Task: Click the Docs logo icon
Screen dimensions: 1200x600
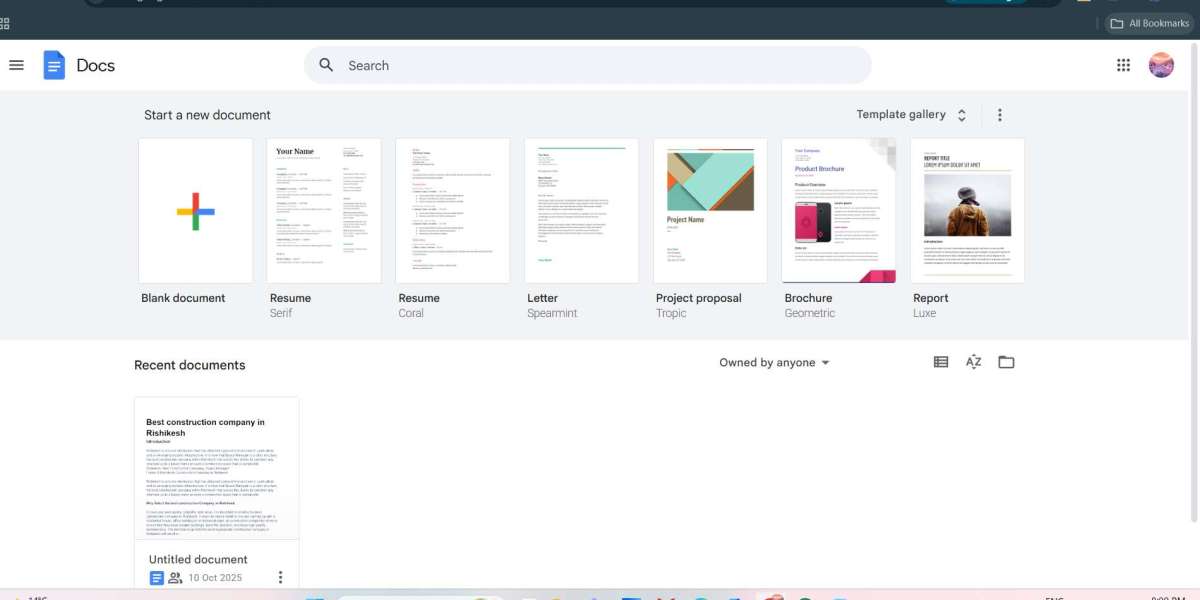Action: pos(54,65)
